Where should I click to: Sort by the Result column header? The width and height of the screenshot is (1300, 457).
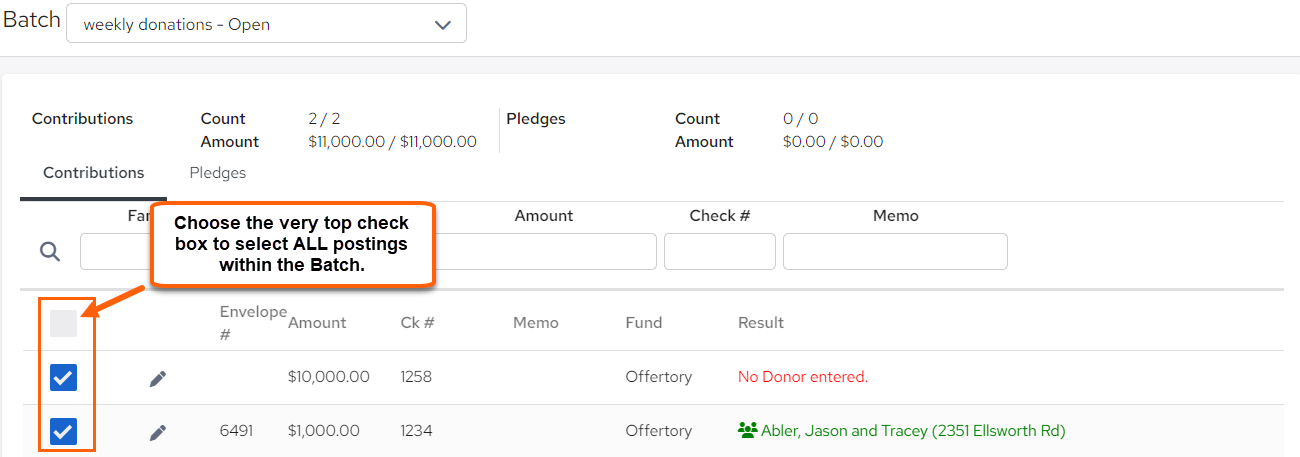click(x=761, y=323)
